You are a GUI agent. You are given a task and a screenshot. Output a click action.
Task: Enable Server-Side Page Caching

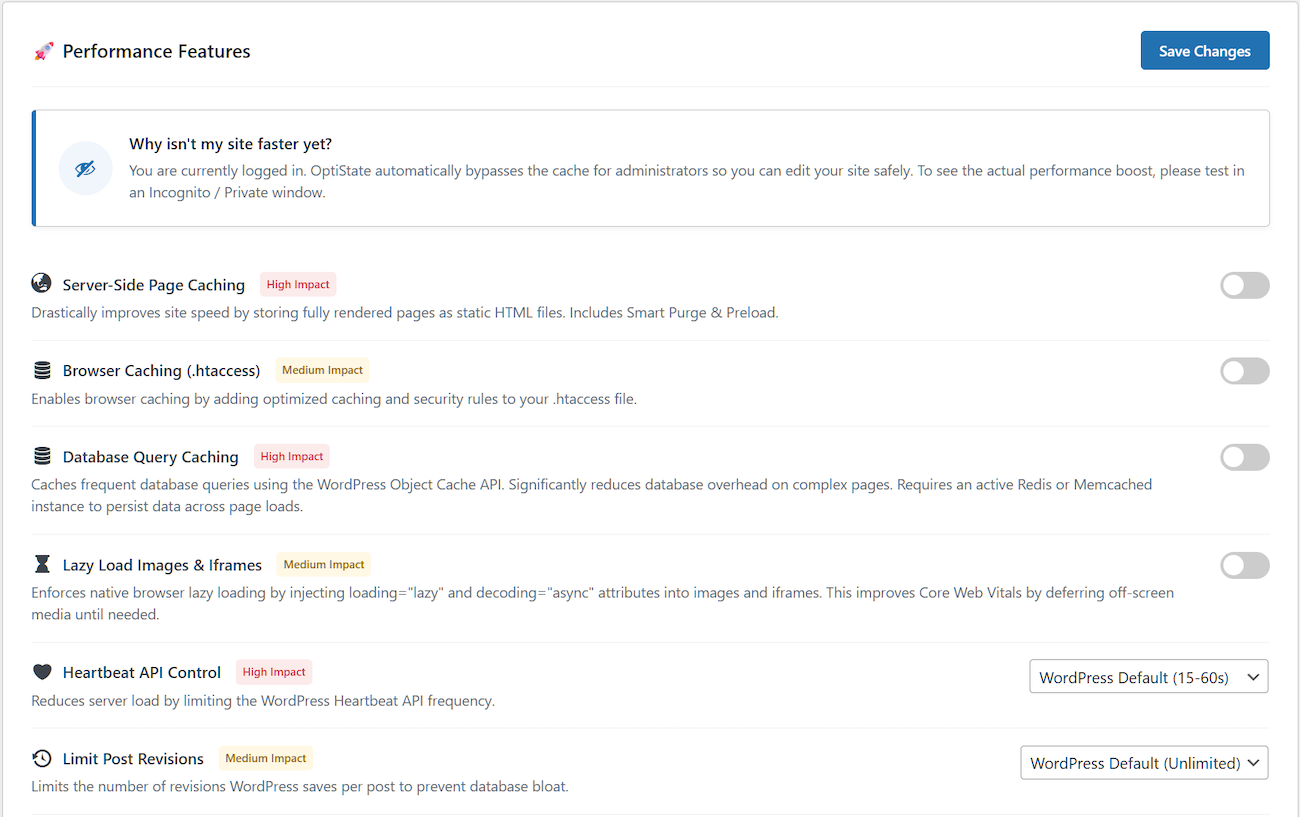[x=1244, y=285]
